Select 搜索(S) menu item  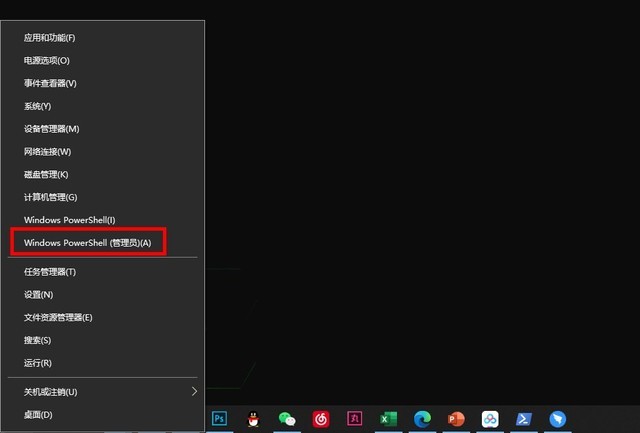(x=103, y=340)
